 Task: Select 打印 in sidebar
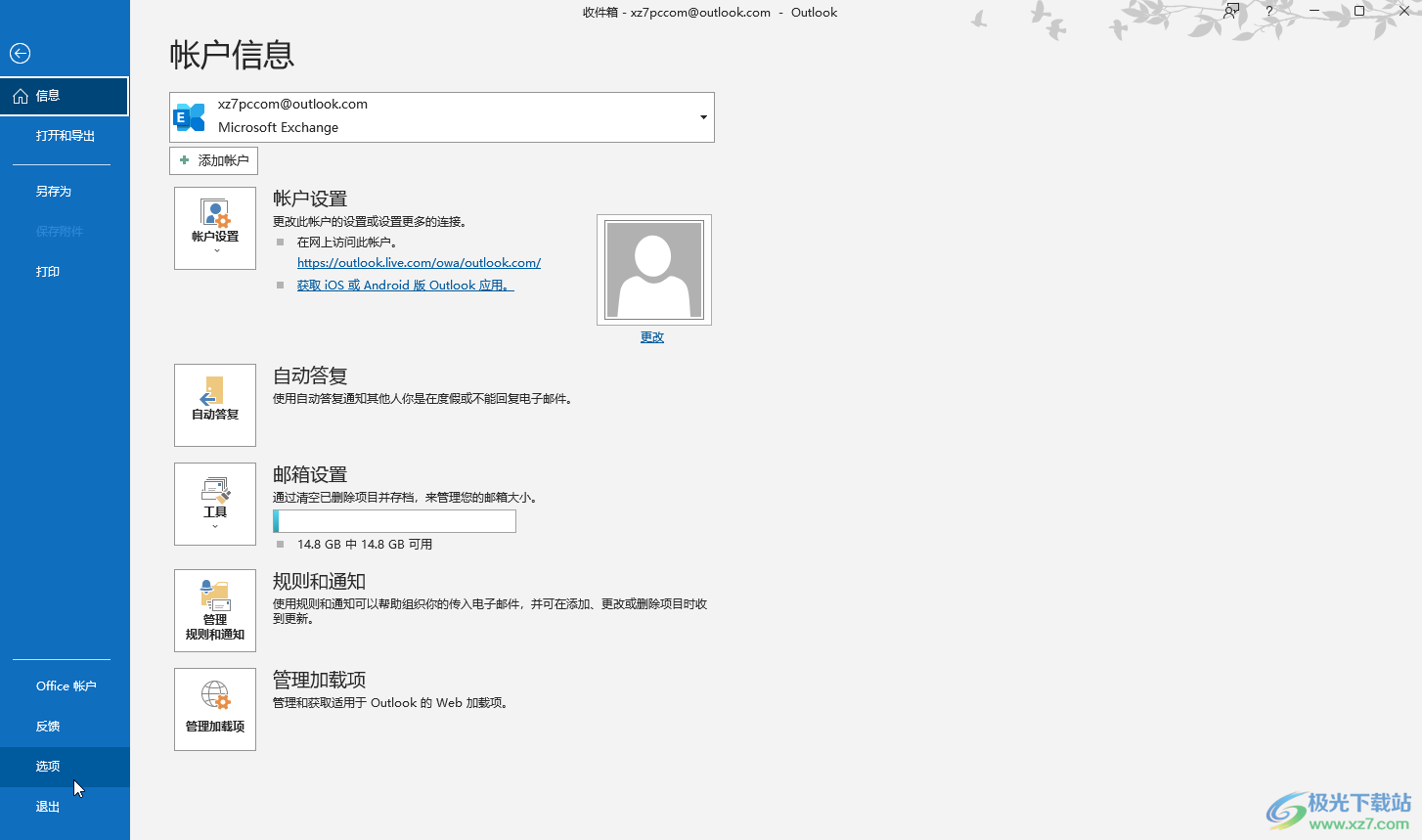(x=65, y=272)
